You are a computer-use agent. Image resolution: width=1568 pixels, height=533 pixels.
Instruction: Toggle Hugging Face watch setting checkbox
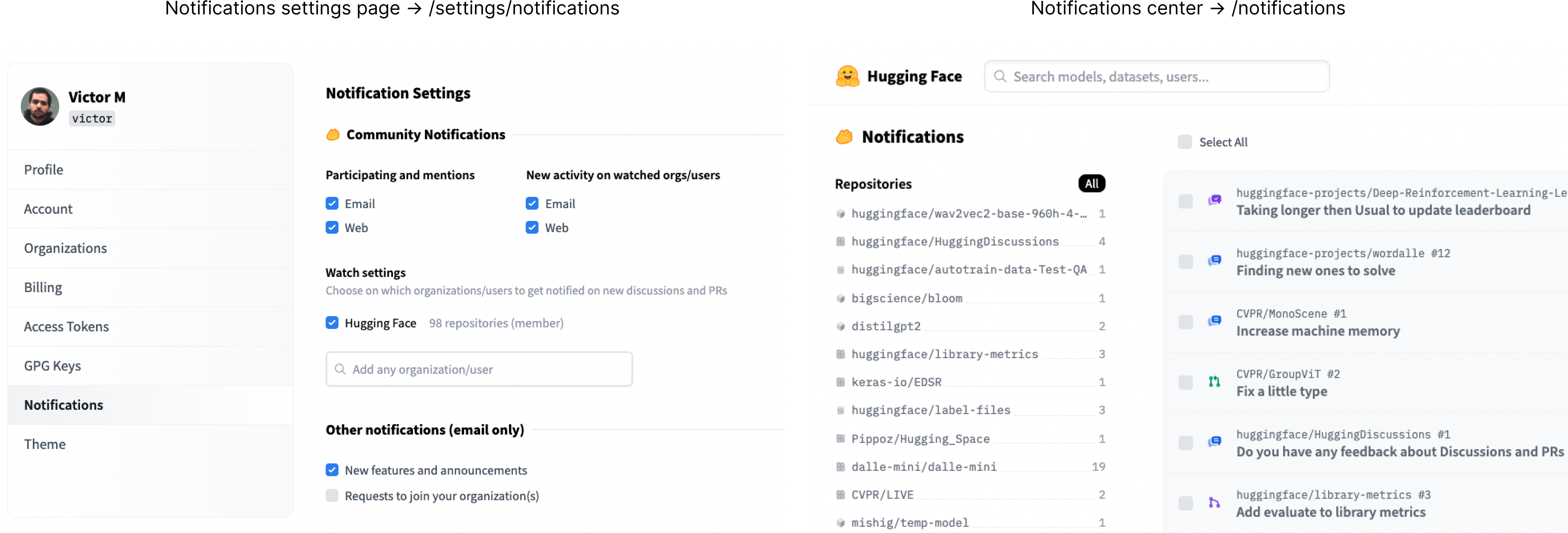click(x=332, y=323)
